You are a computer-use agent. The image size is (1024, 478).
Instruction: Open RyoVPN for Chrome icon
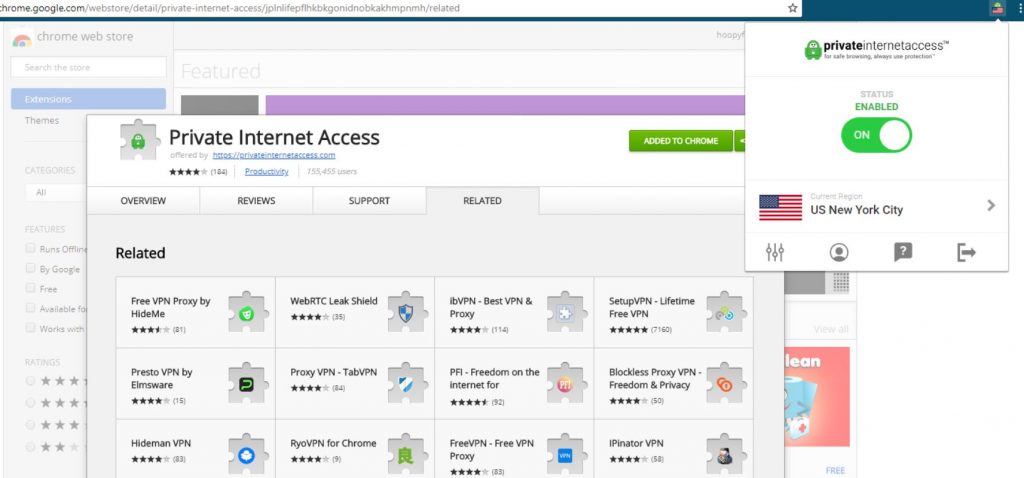point(406,454)
